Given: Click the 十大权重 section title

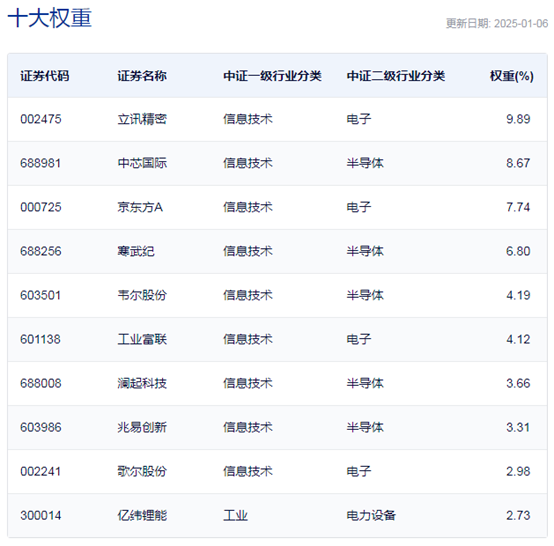Looking at the screenshot, I should point(50,18).
